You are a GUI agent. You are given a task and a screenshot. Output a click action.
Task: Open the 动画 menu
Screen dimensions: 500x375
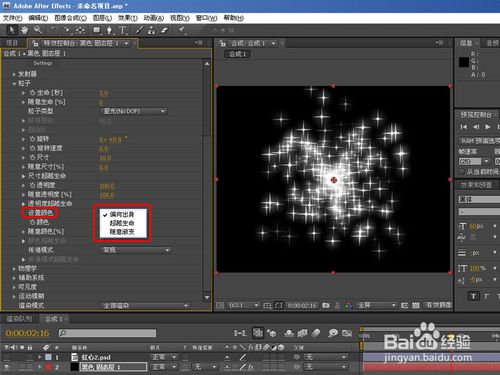point(154,18)
